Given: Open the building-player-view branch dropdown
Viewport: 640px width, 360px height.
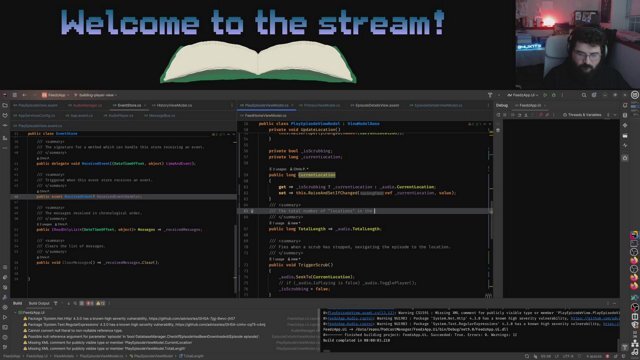Looking at the screenshot, I should pyautogui.click(x=96, y=95).
